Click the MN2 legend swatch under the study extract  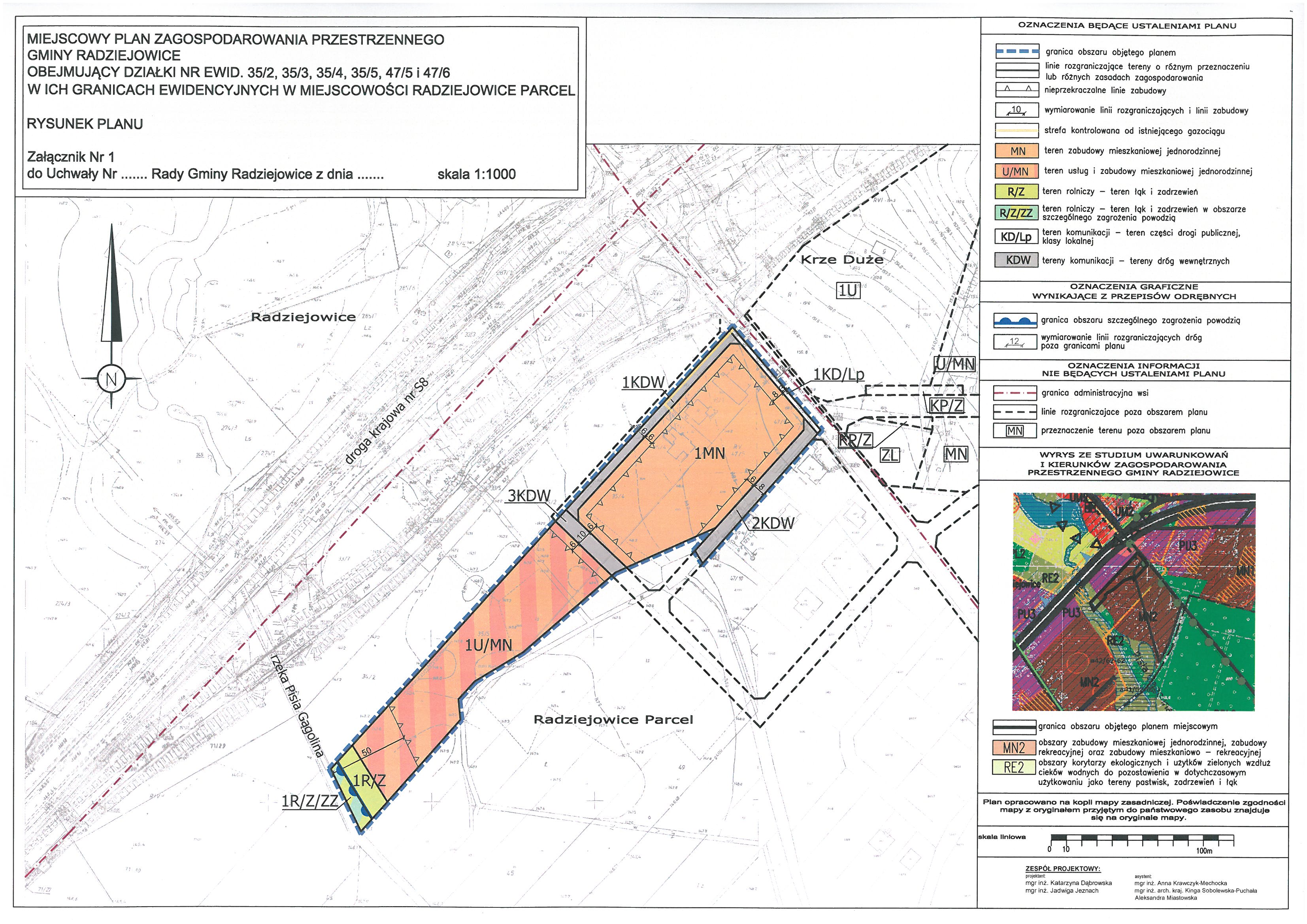[x=1014, y=747]
